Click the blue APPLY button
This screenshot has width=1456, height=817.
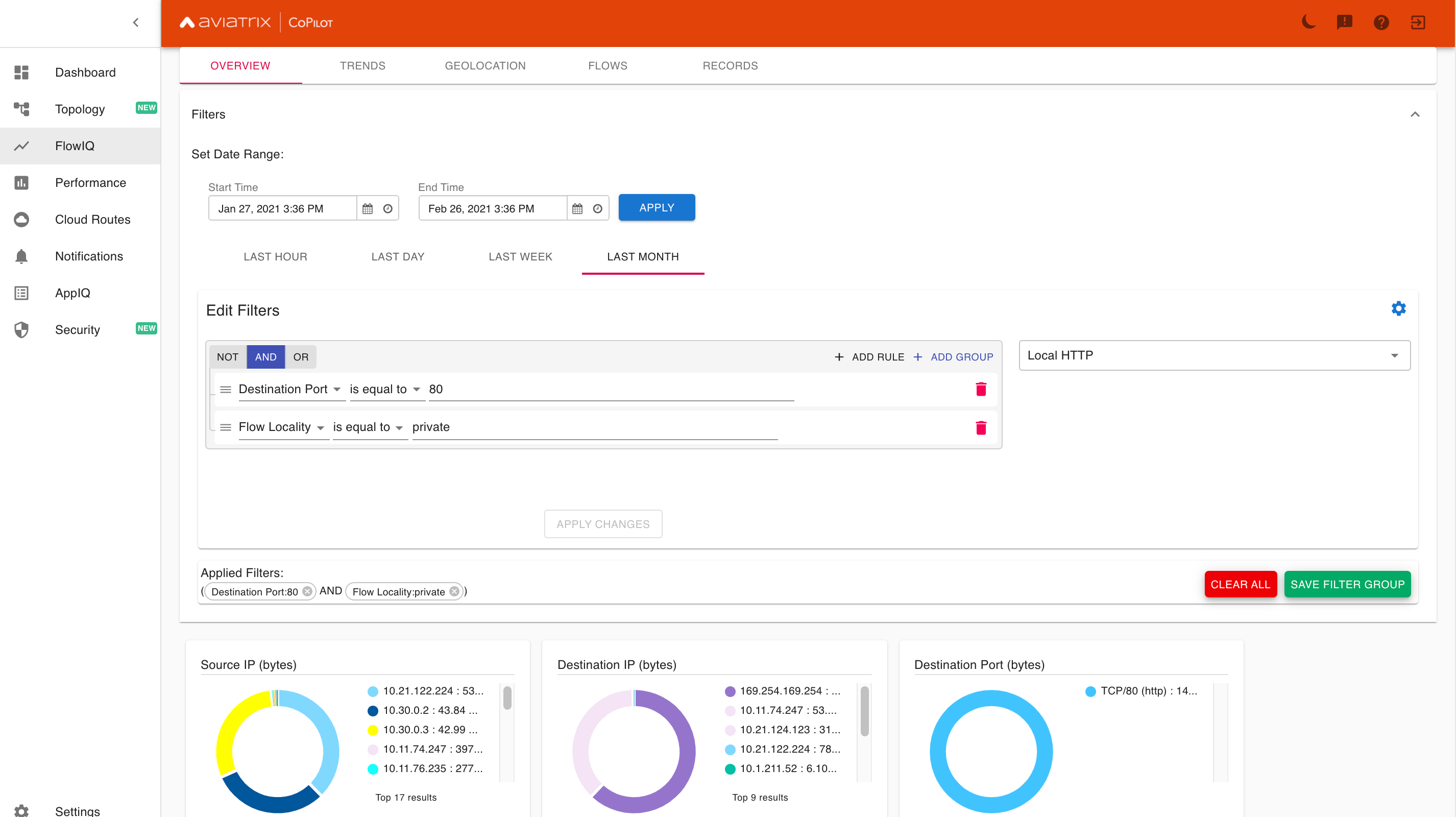coord(657,207)
